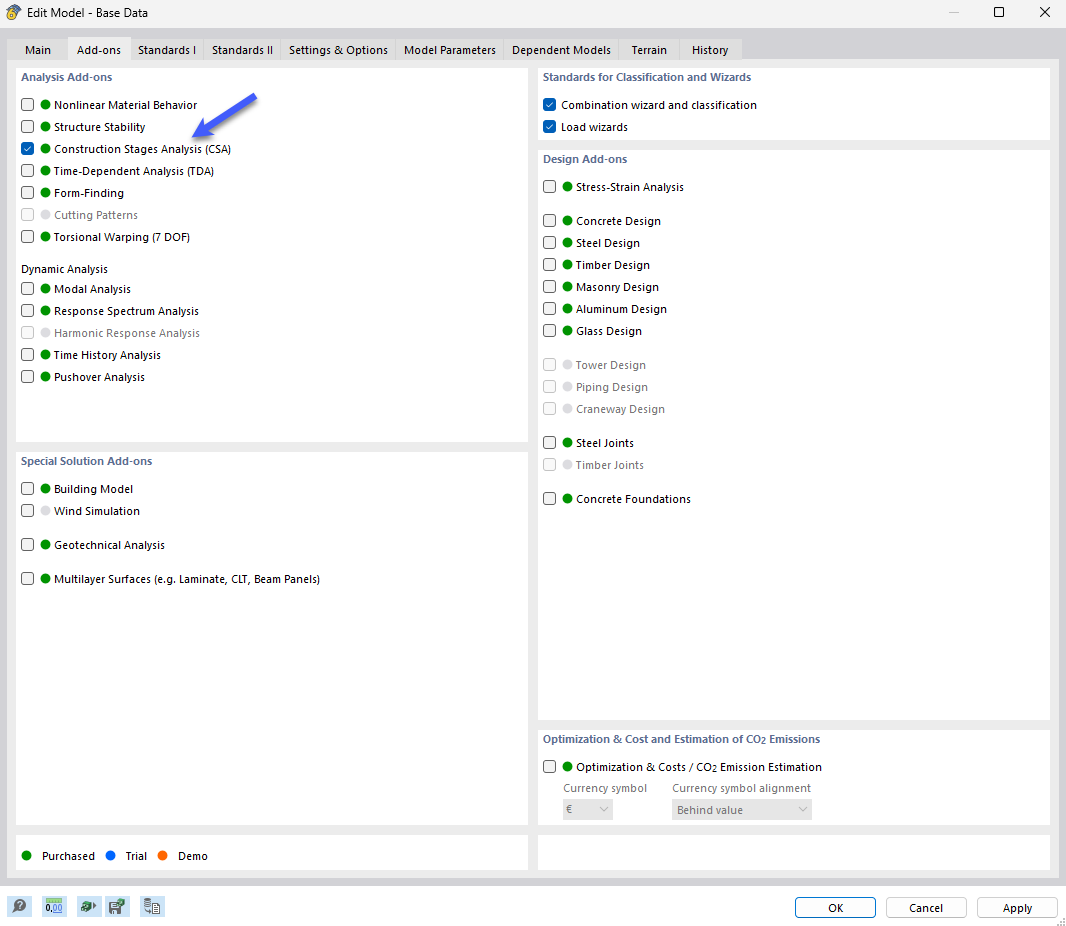Click the Apply button
The image size is (1066, 926).
[1016, 907]
